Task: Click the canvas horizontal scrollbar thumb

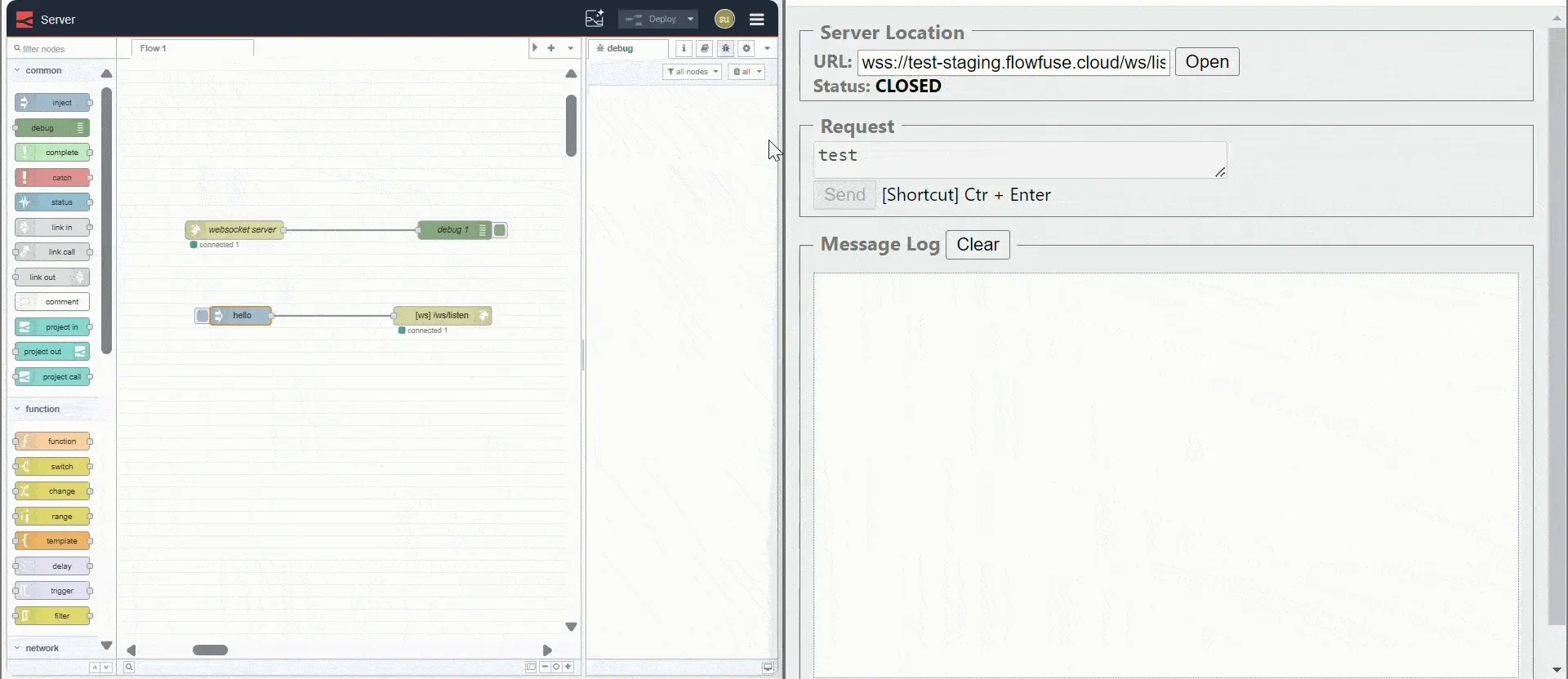Action: [x=210, y=650]
